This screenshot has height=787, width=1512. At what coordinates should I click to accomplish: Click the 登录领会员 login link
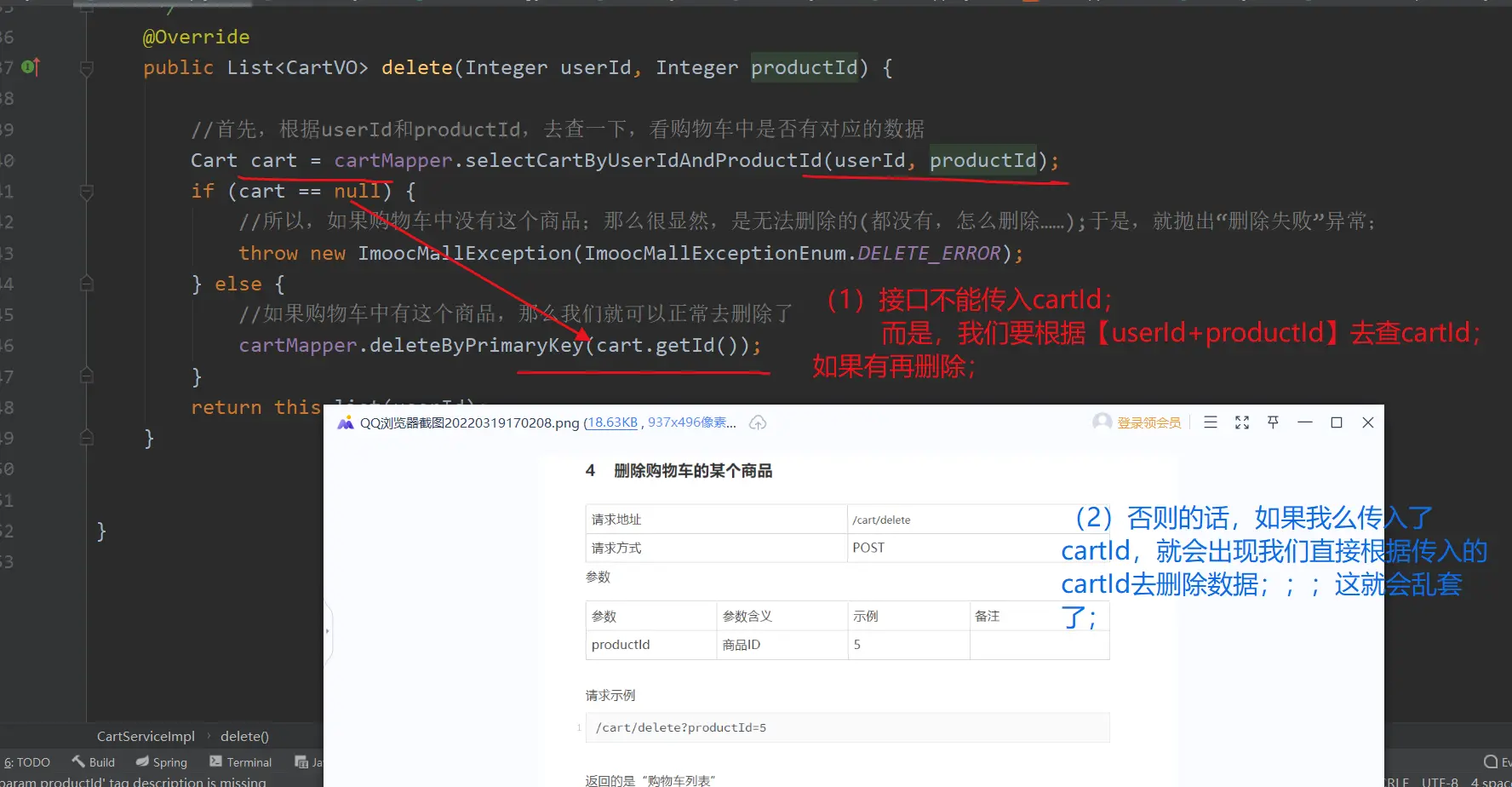click(1149, 422)
